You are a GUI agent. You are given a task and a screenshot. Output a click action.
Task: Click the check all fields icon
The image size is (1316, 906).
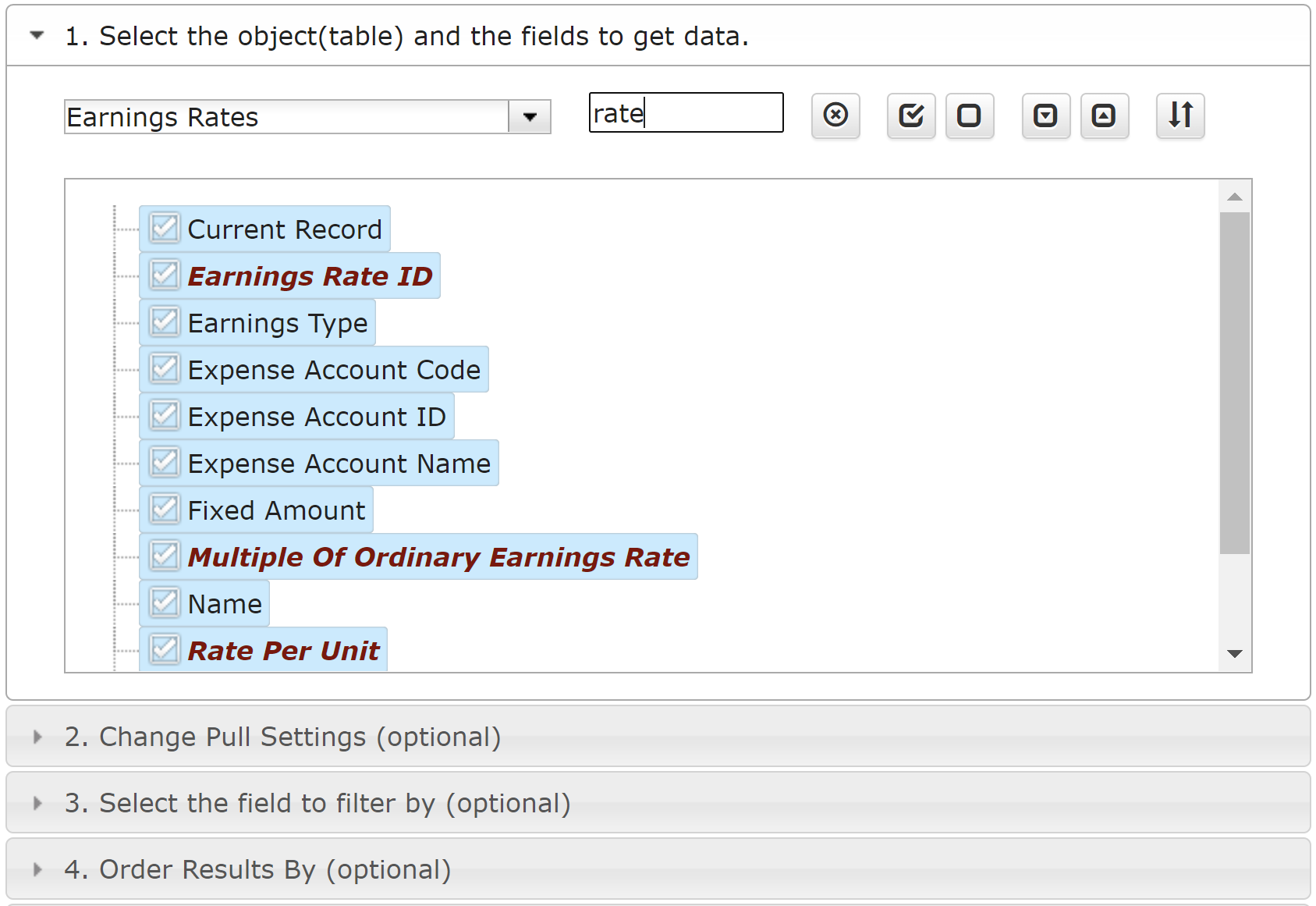coord(911,115)
